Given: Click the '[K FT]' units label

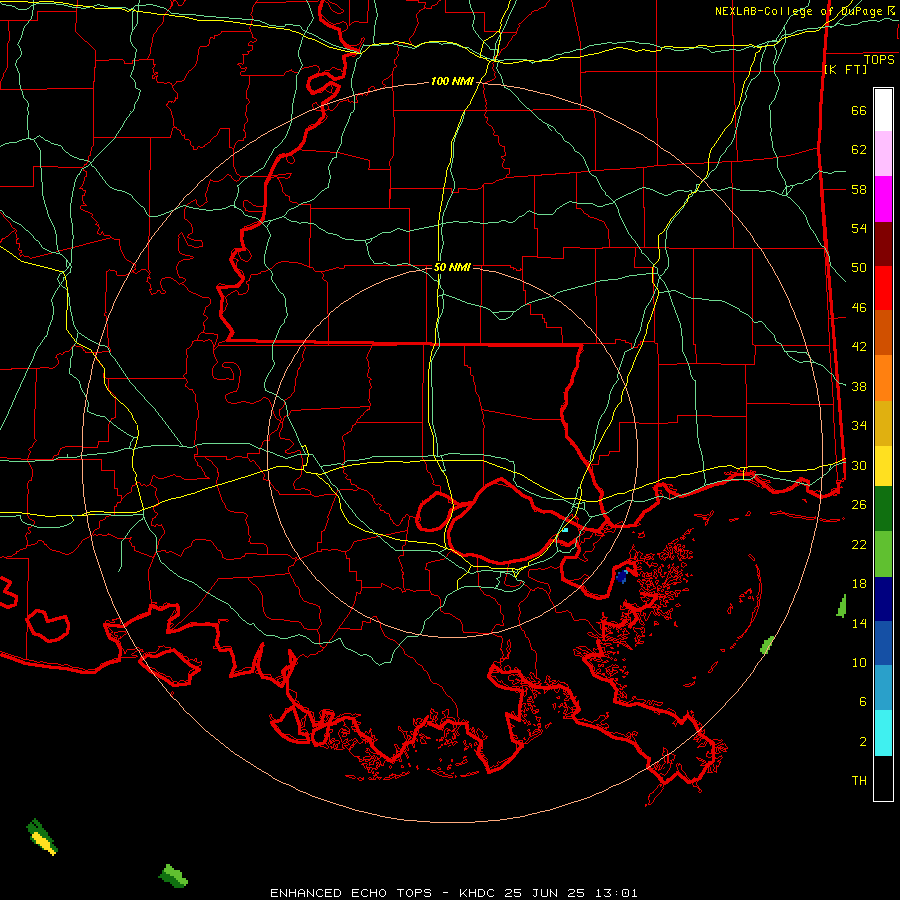Looking at the screenshot, I should point(845,69).
